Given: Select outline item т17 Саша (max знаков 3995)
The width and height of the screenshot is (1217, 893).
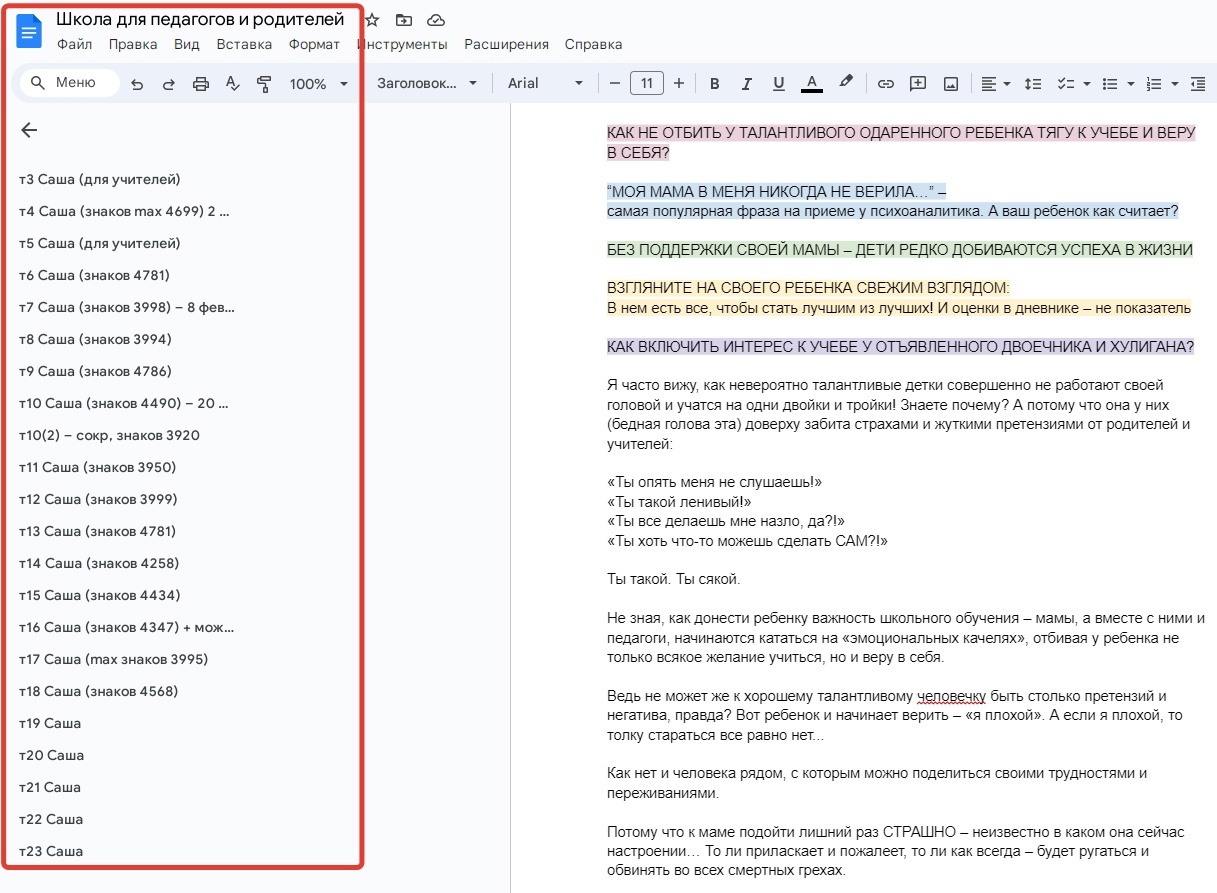Looking at the screenshot, I should coord(113,659).
